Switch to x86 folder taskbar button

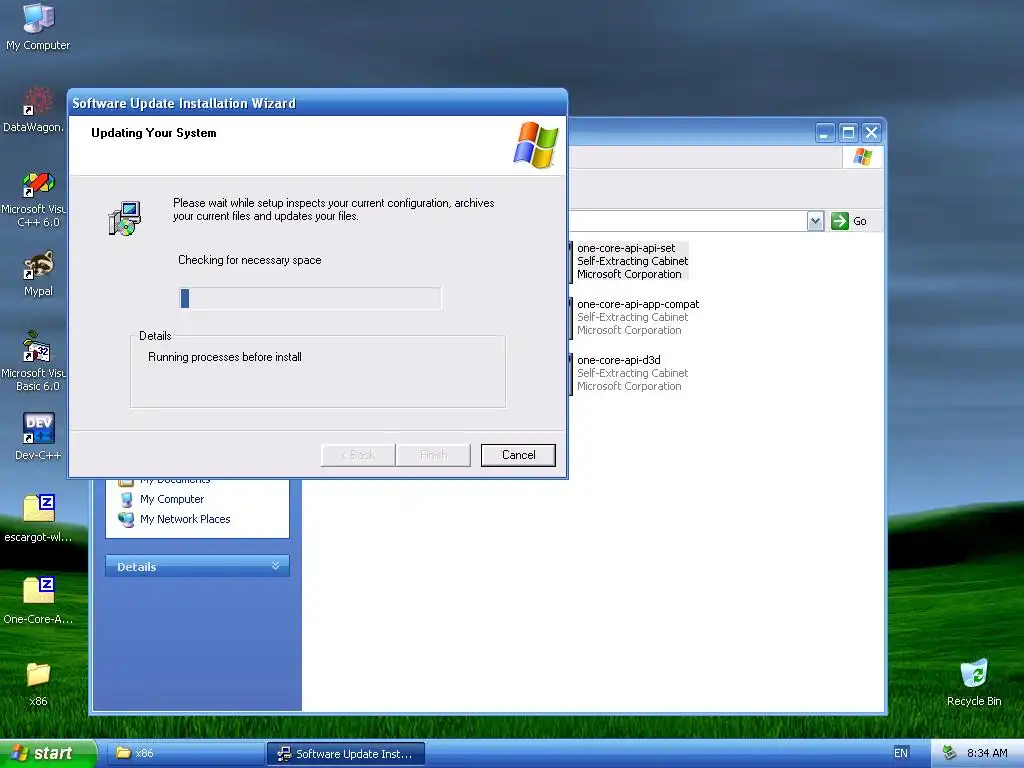pos(183,753)
